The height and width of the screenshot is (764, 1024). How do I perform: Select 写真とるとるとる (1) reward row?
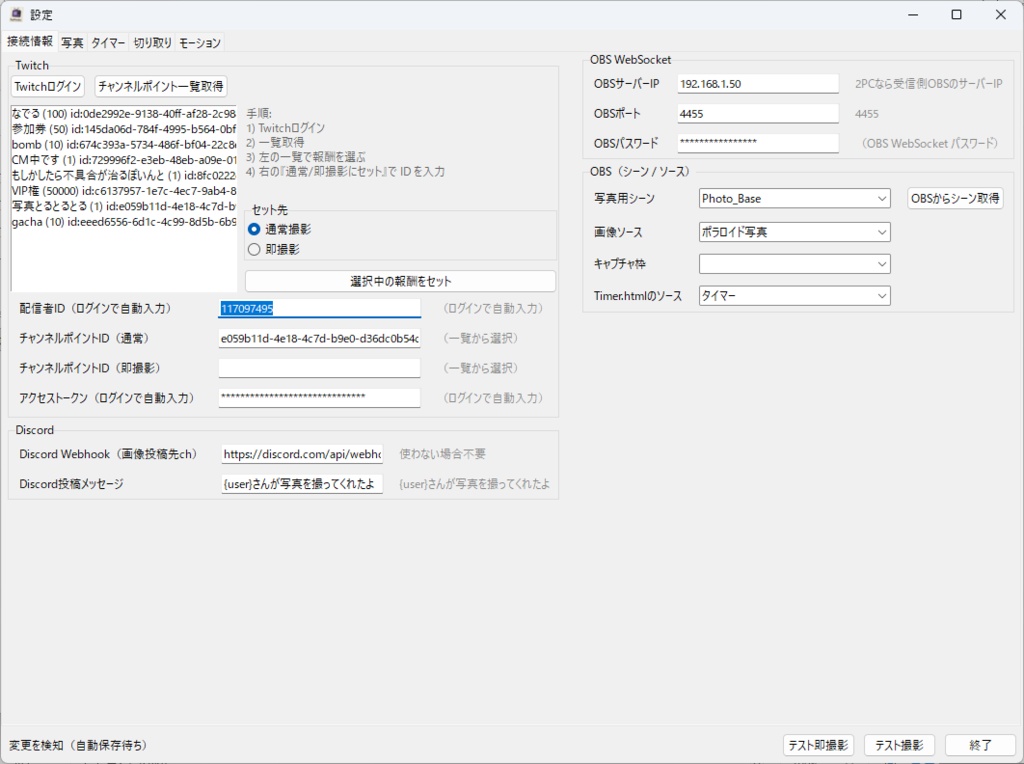click(x=123, y=206)
